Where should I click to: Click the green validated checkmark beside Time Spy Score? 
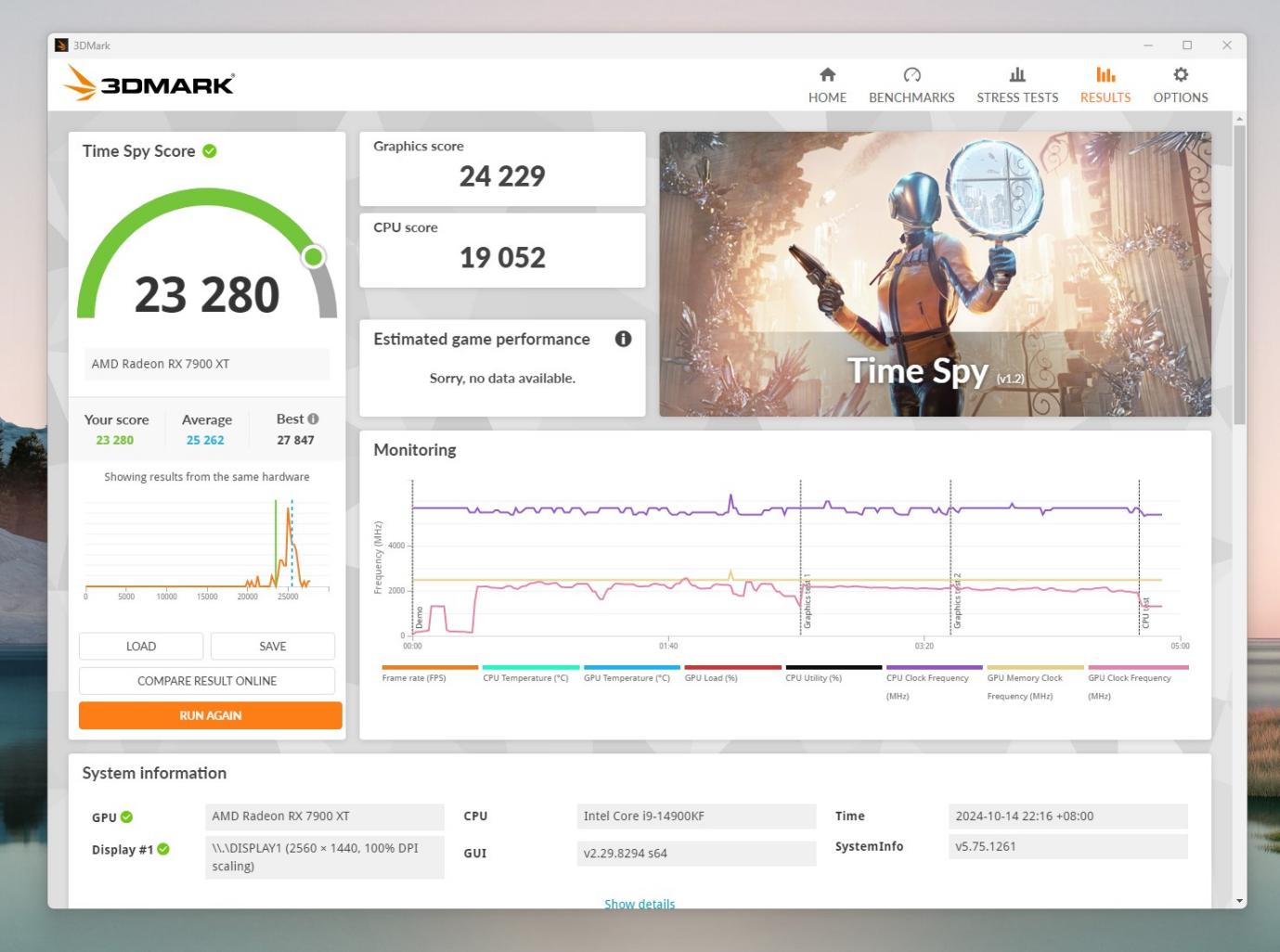(210, 151)
